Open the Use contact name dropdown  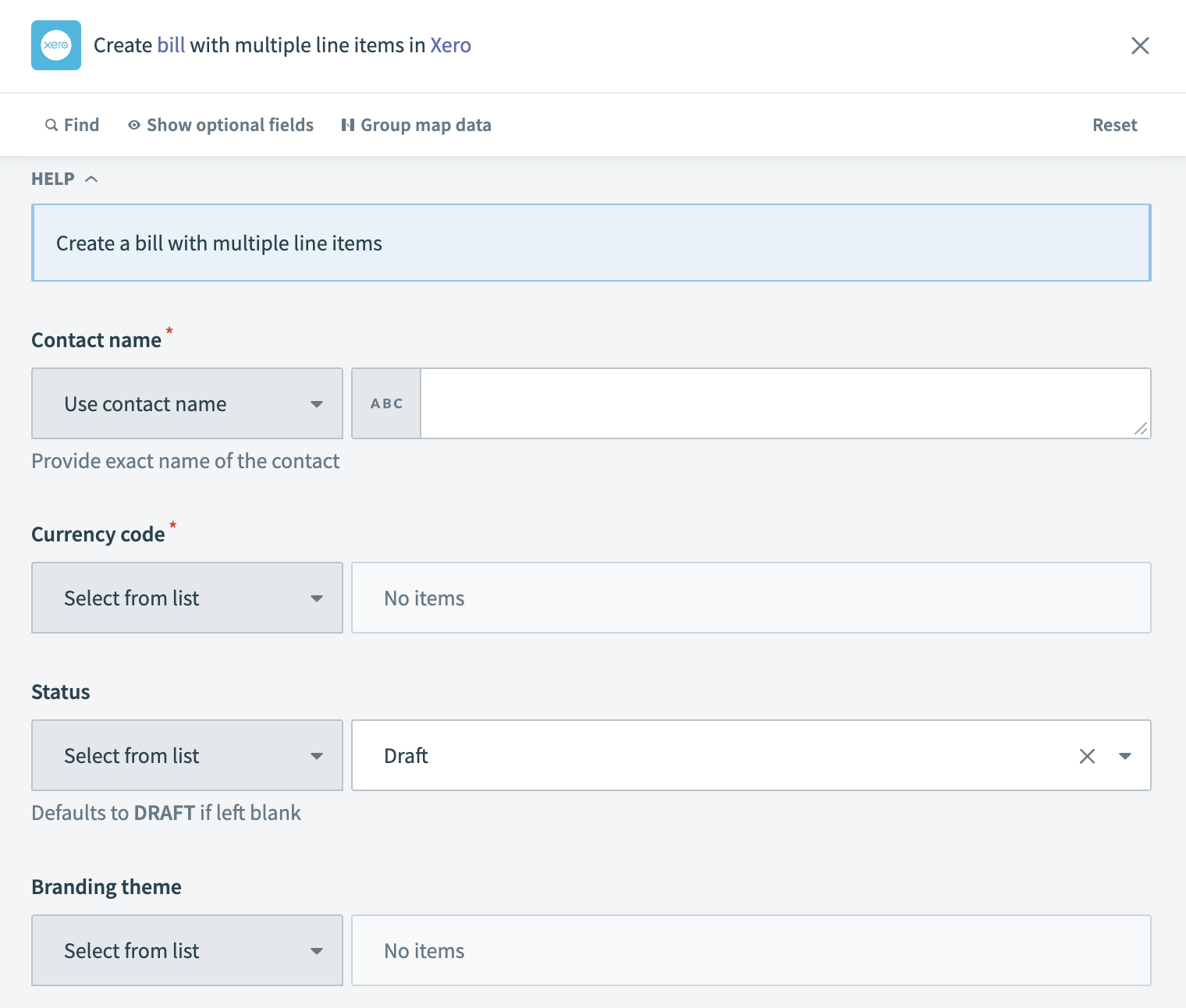point(186,403)
